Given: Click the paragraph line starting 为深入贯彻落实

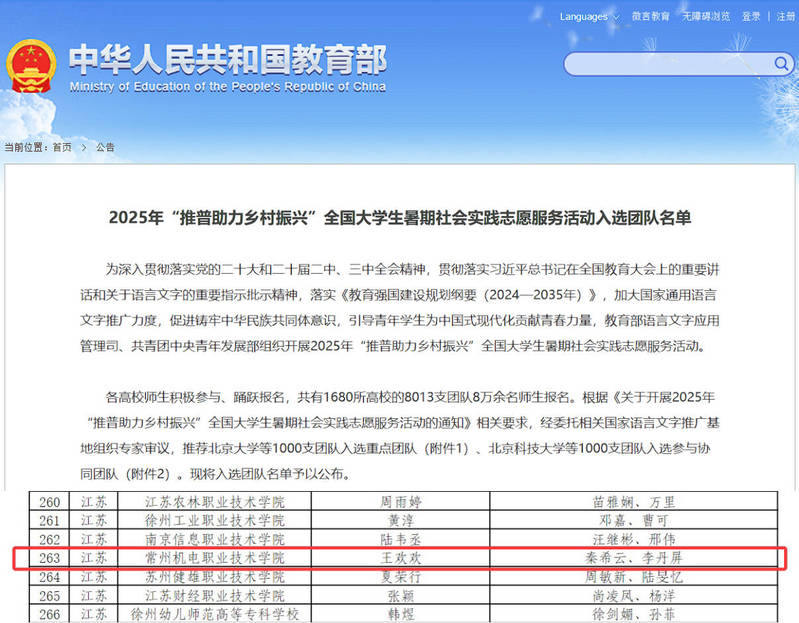Looking at the screenshot, I should pos(412,269).
